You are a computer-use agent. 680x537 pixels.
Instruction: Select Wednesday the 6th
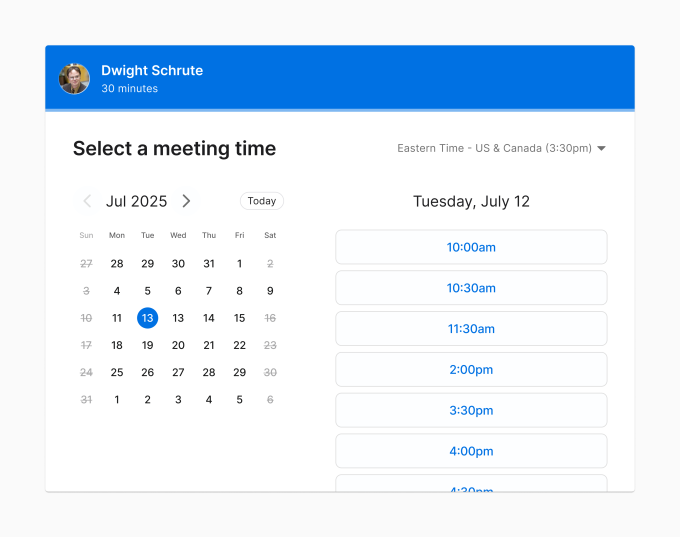[178, 291]
